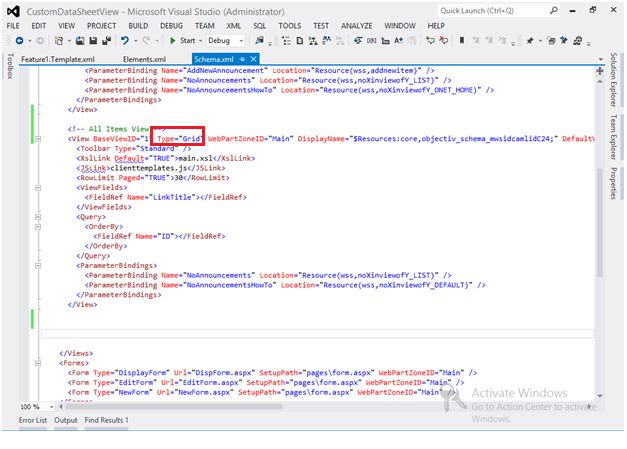Save the file with the single floppy-disk icon
The height and width of the screenshot is (449, 627).
tap(93, 40)
